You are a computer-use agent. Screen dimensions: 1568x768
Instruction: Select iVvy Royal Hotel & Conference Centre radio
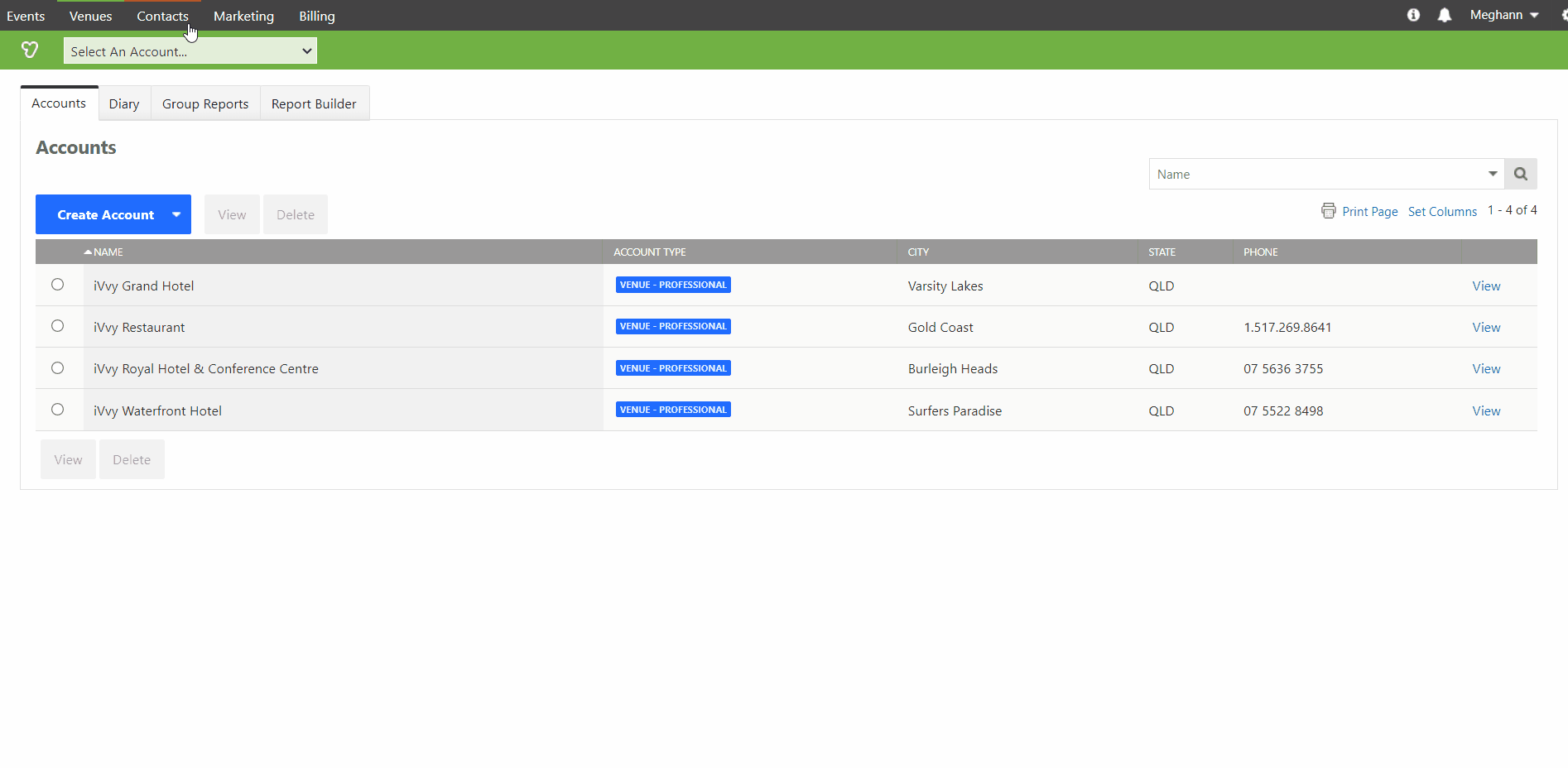click(x=57, y=368)
